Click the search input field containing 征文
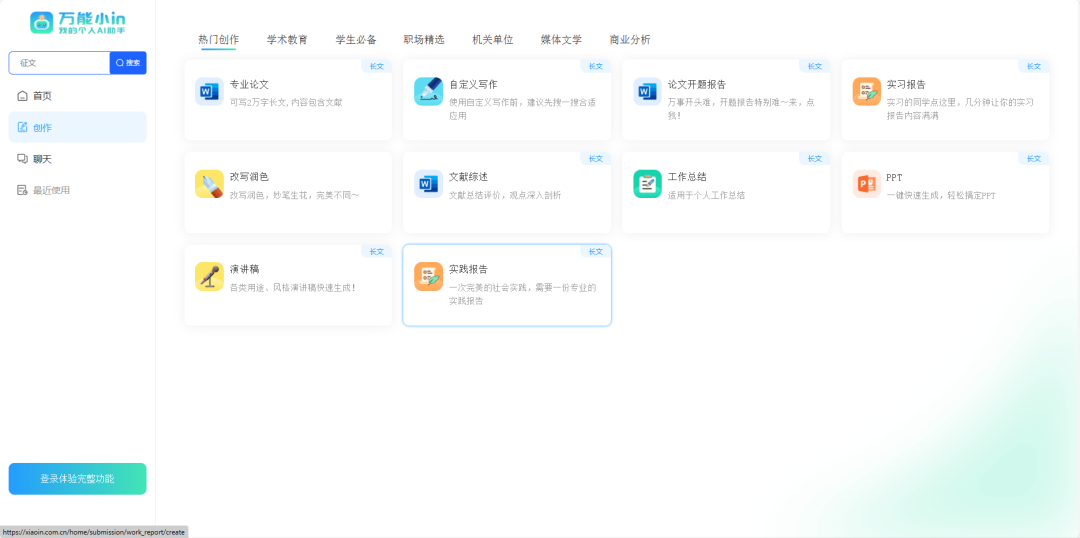This screenshot has height=538, width=1080. (x=59, y=63)
